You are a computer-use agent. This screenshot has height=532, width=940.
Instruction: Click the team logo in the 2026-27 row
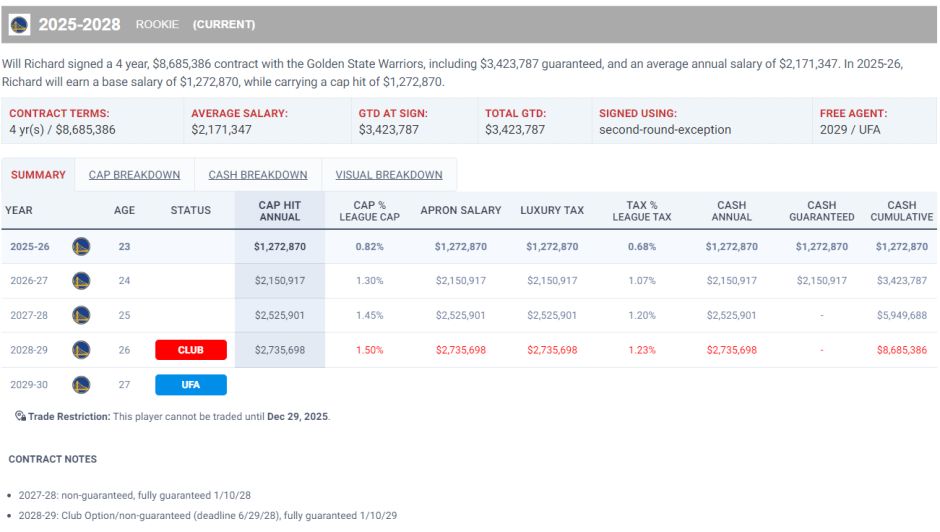point(81,281)
